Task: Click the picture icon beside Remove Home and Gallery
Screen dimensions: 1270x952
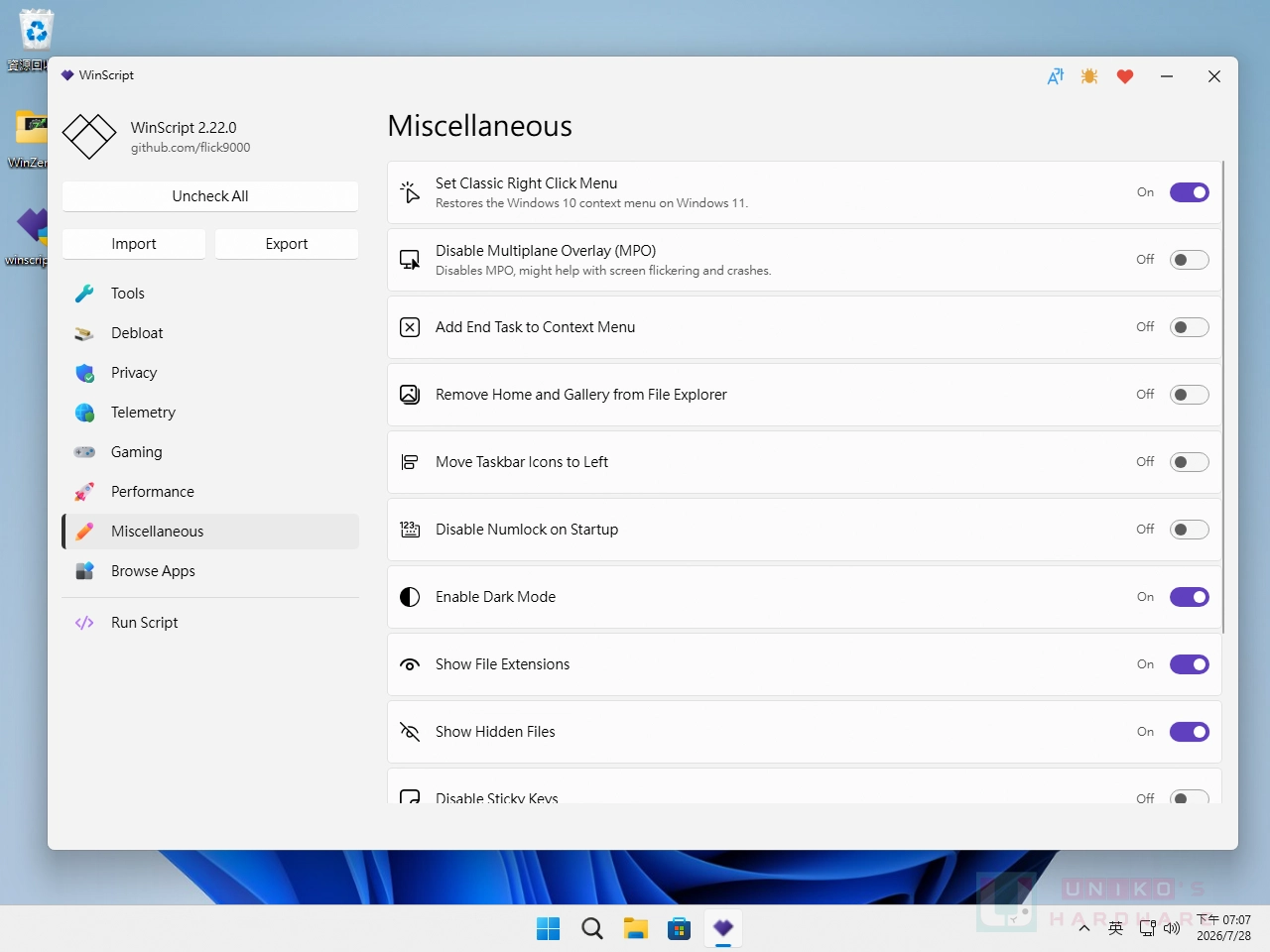Action: (410, 395)
